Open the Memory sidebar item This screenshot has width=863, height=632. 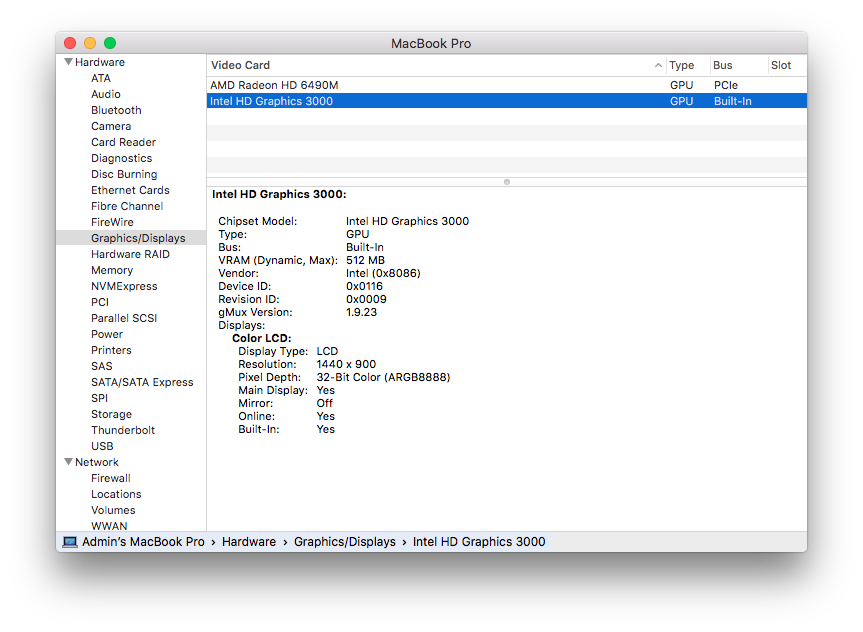click(112, 270)
